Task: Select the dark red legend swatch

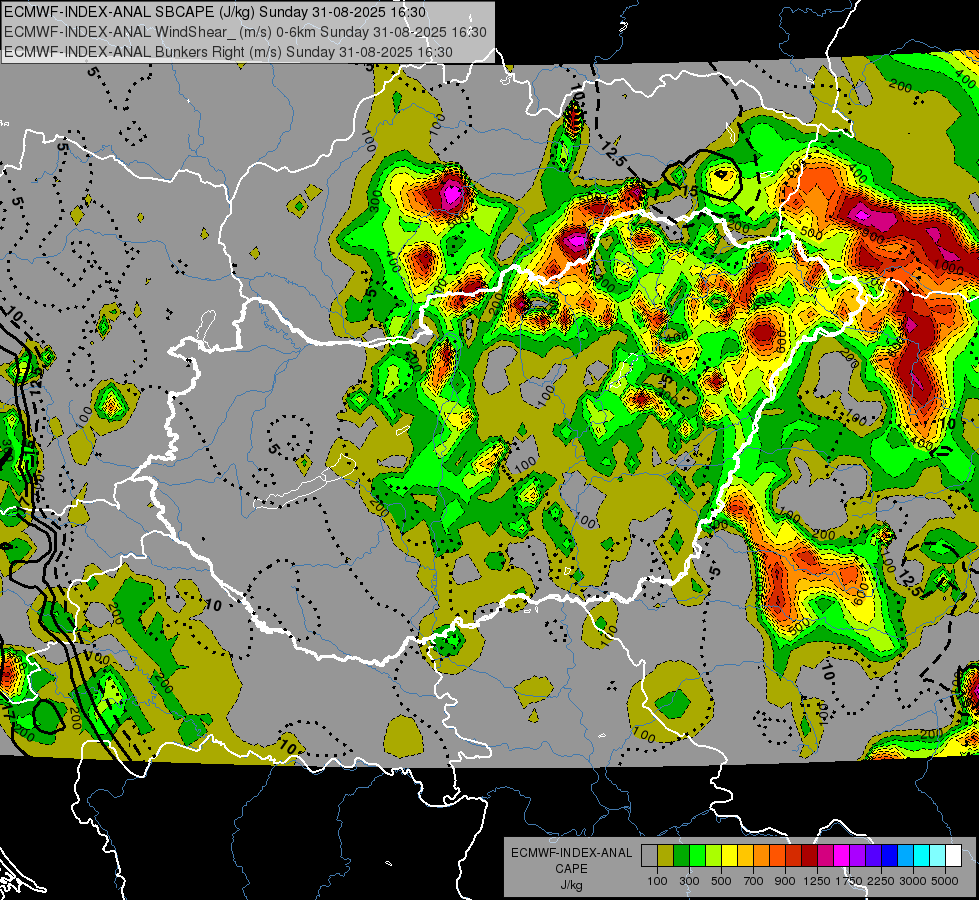Action: click(x=809, y=856)
